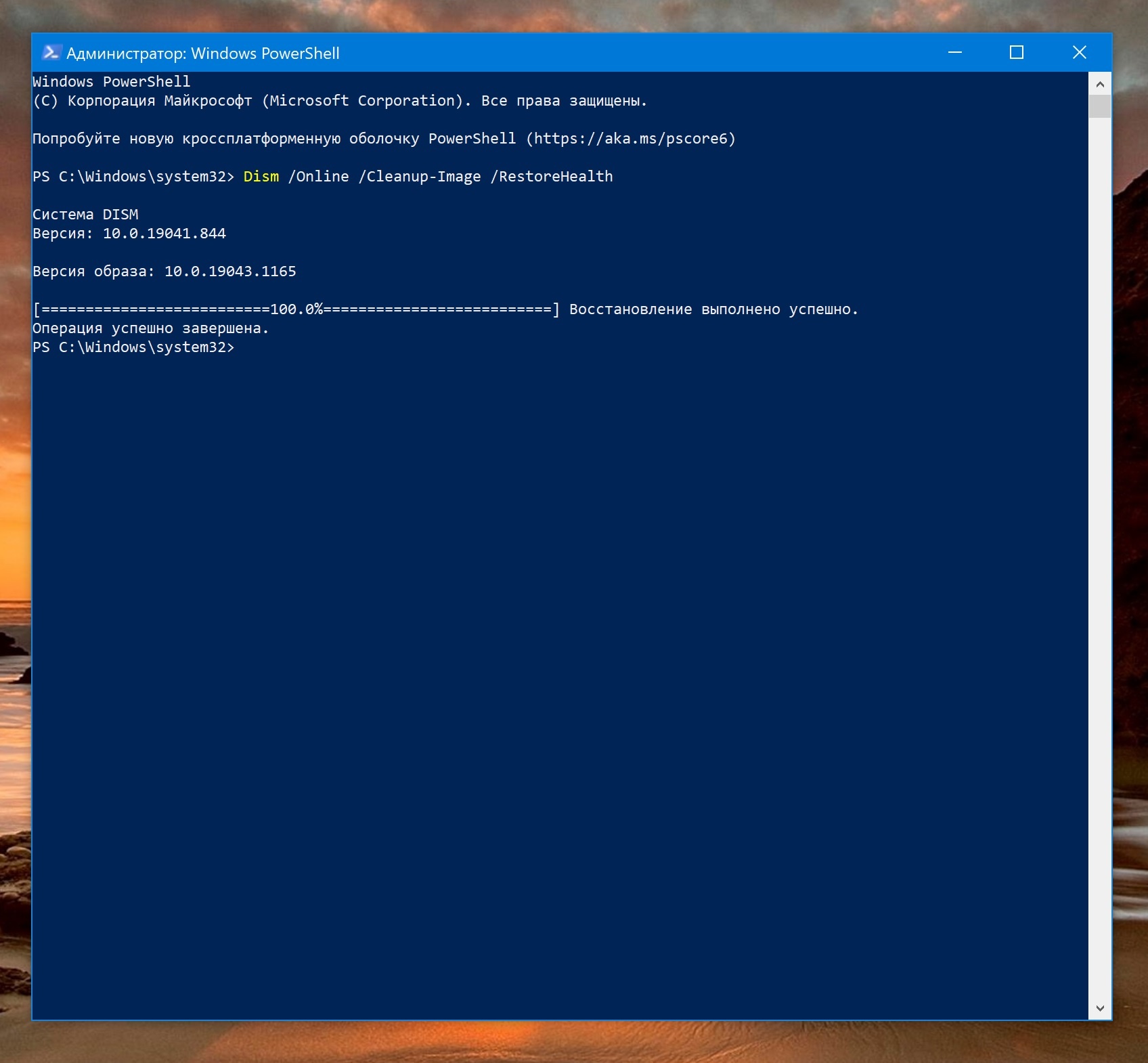
Task: Click 'Восстановление выполнено успешно.' message
Action: (713, 309)
